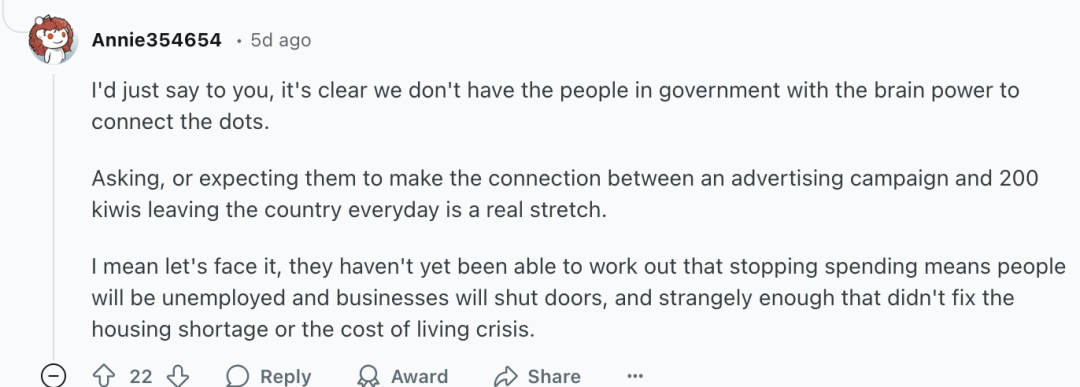Click the "5d ago" timestamp
Viewport: 1080px width, 387px height.
280,40
